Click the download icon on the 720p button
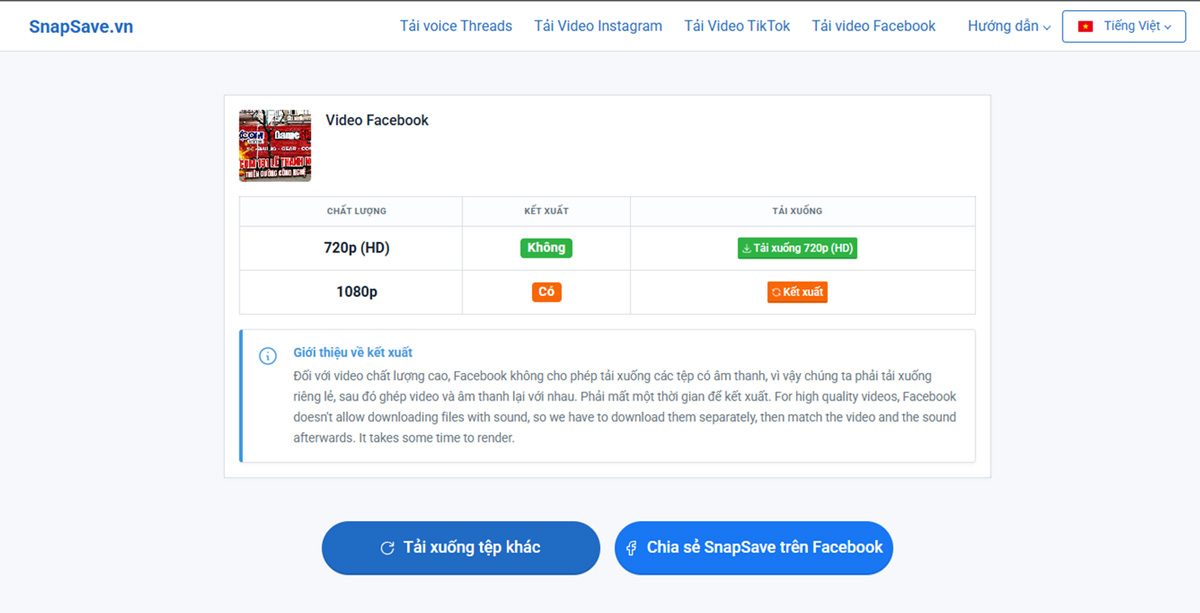 coord(747,247)
